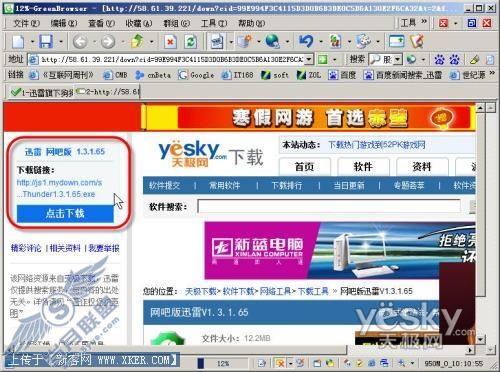Open the 群组 menu
The height and width of the screenshot is (372, 500).
click(x=176, y=23)
